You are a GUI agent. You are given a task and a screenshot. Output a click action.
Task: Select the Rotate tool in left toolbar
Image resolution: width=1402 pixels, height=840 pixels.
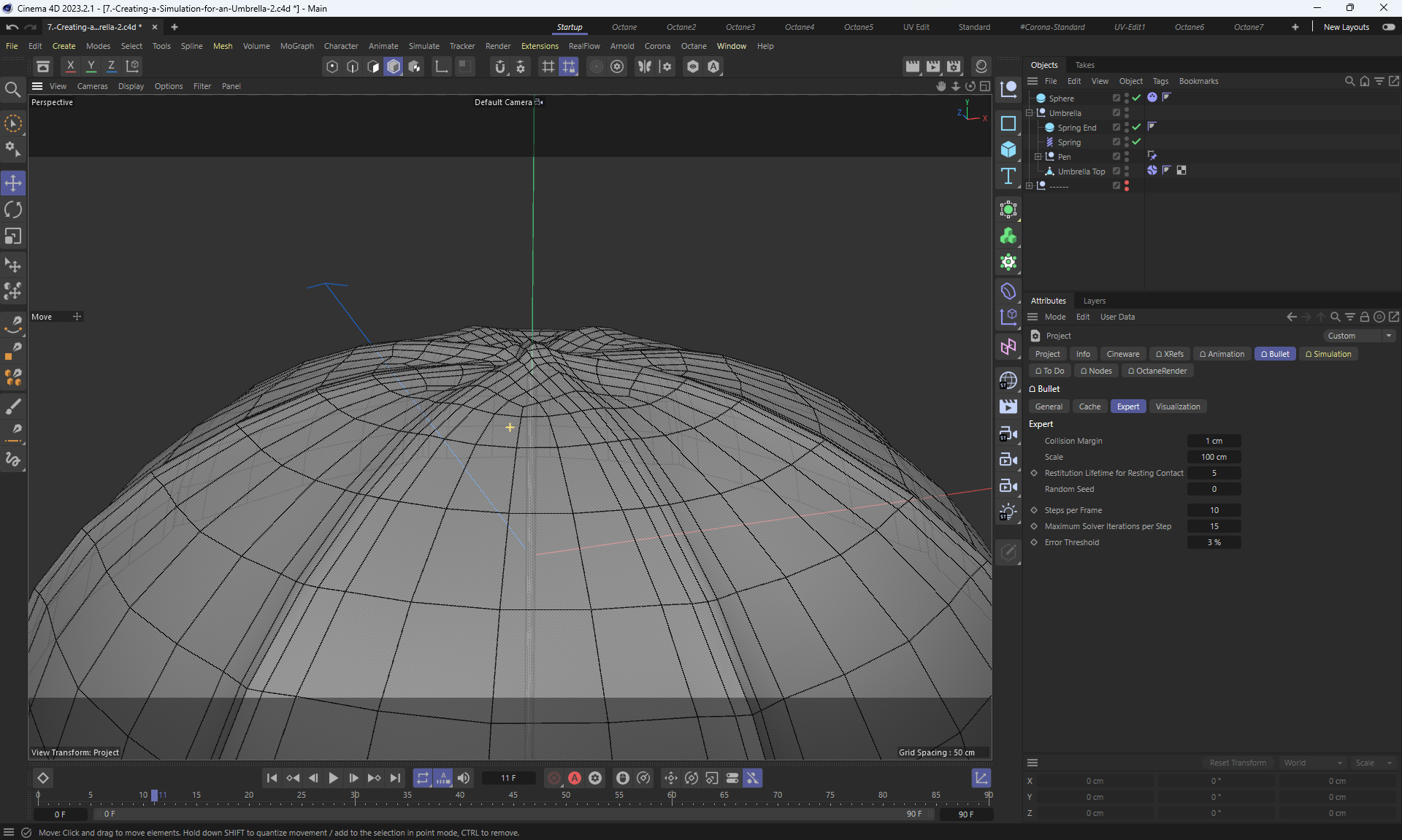point(13,210)
